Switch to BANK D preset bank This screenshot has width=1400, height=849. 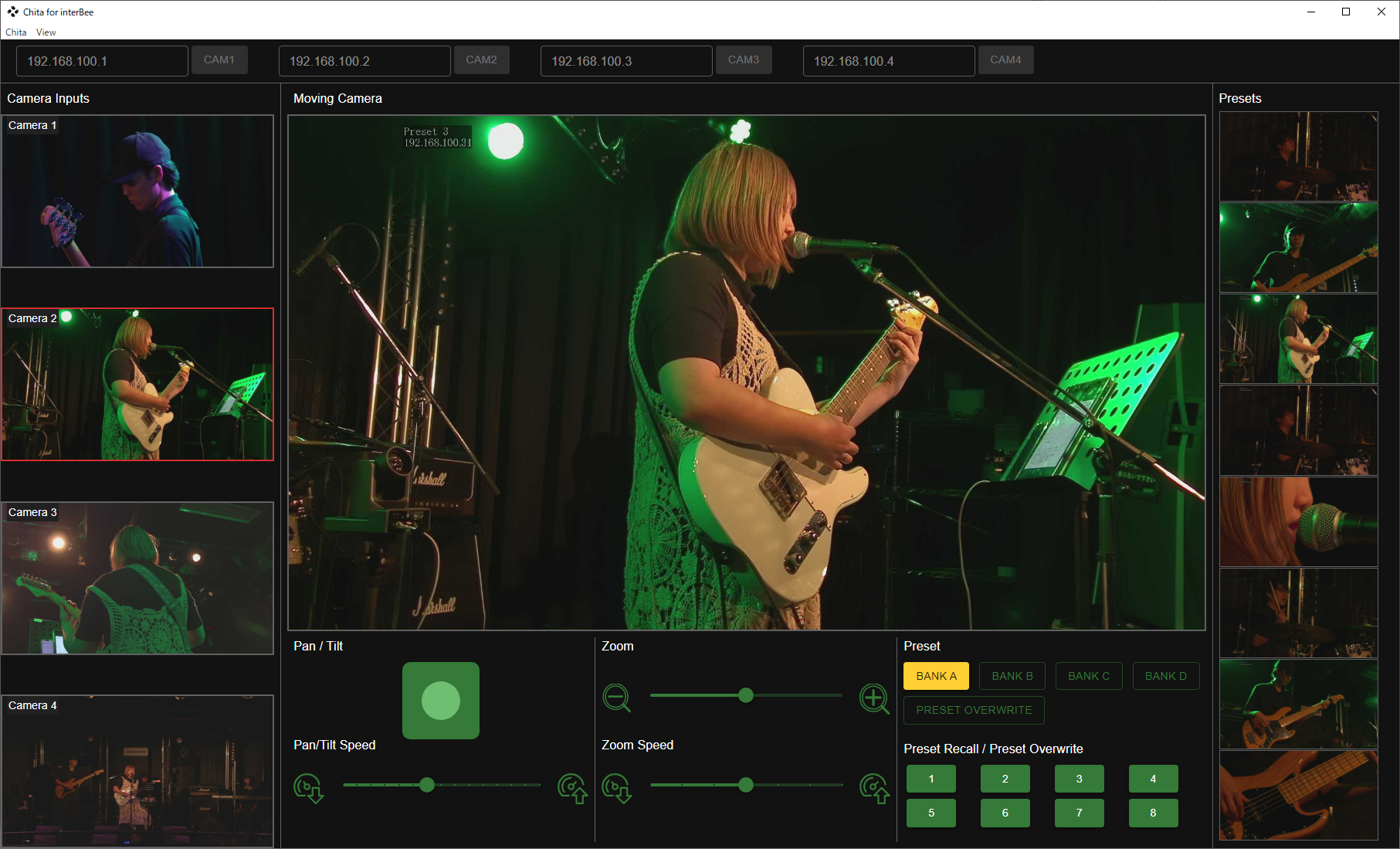click(1165, 676)
